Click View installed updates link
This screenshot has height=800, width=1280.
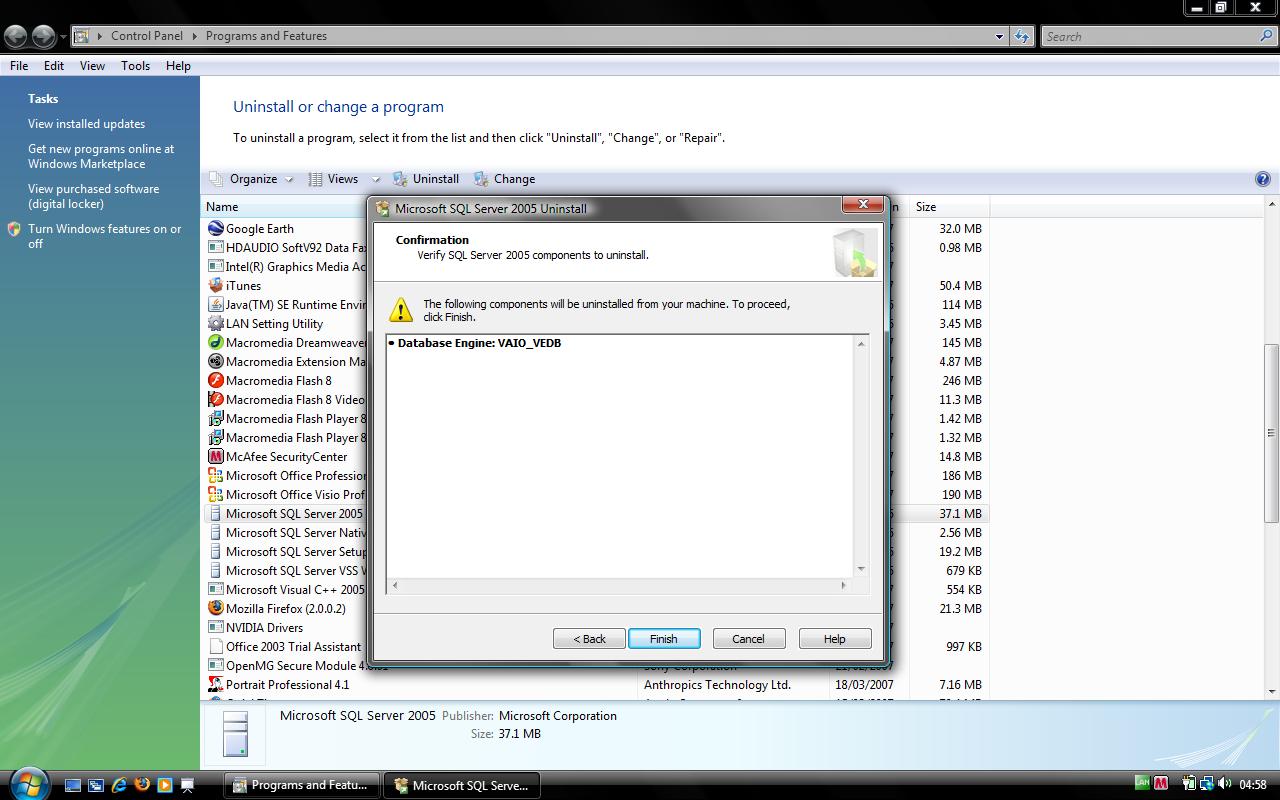click(86, 124)
